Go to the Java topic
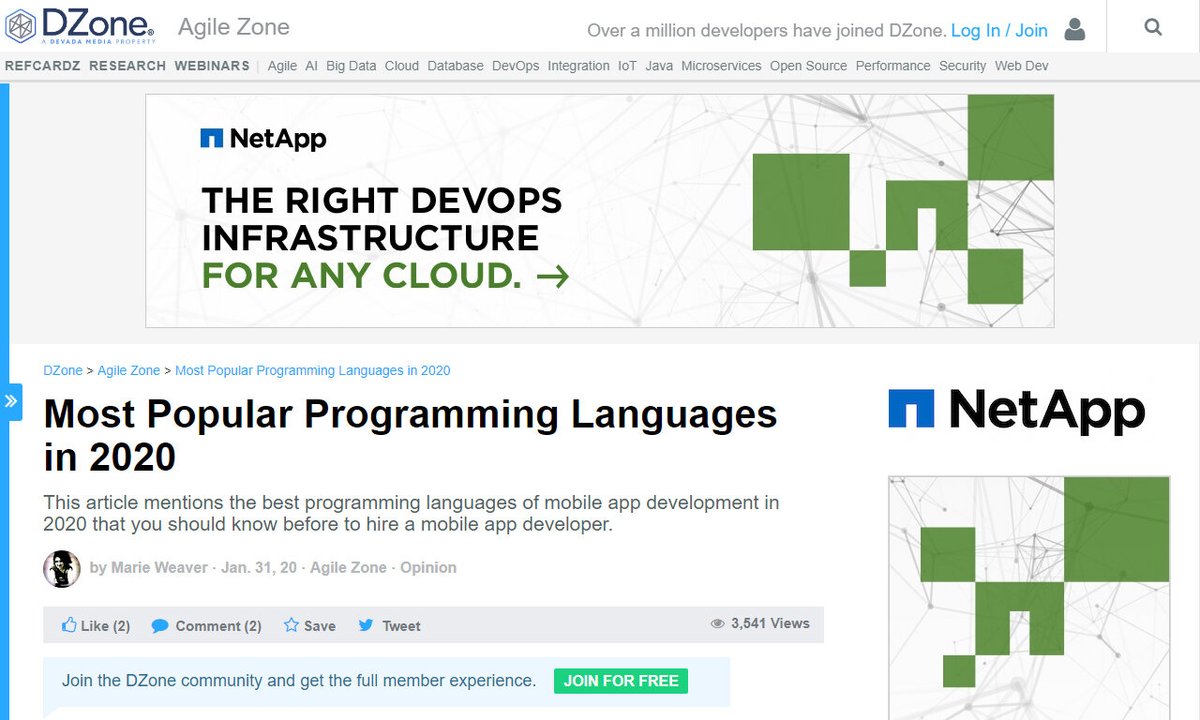1200x720 pixels. (659, 66)
